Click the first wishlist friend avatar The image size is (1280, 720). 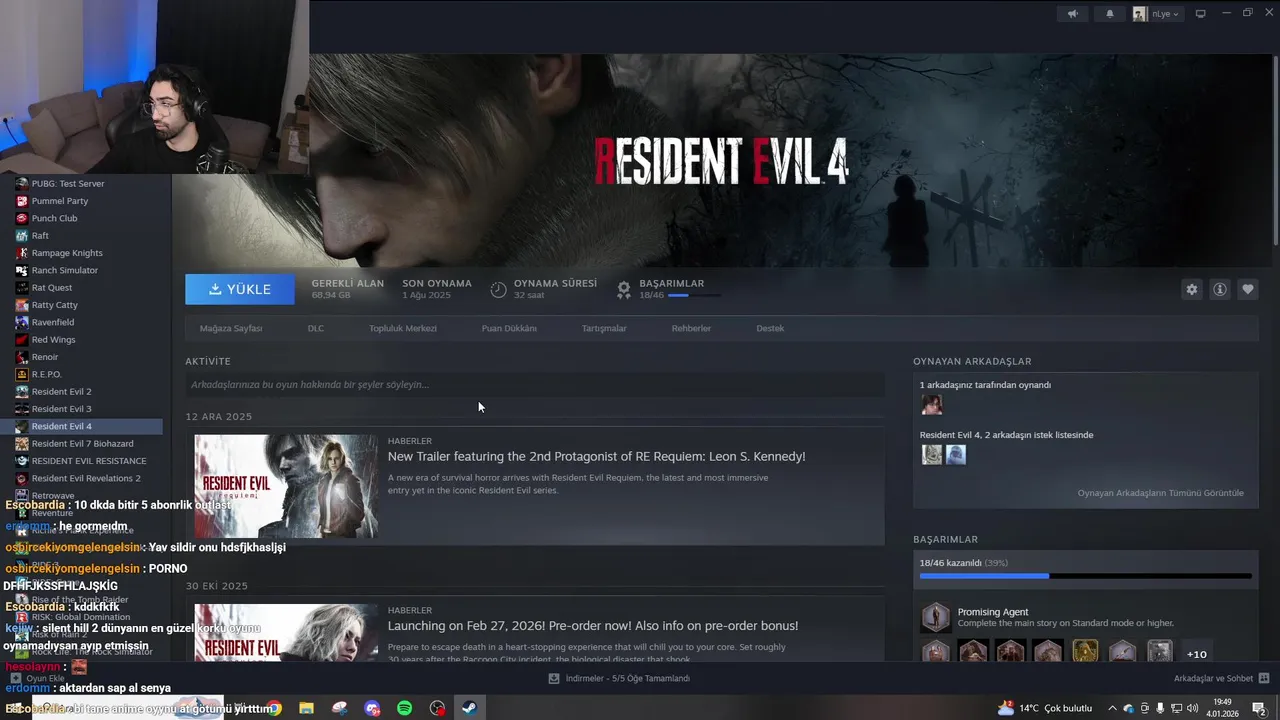pyautogui.click(x=932, y=455)
